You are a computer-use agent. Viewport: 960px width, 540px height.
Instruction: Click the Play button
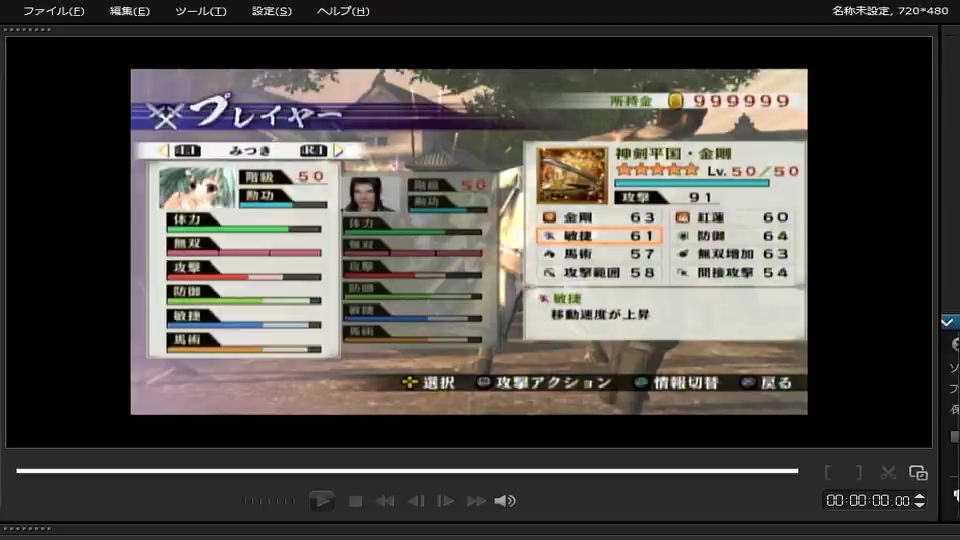click(x=322, y=501)
